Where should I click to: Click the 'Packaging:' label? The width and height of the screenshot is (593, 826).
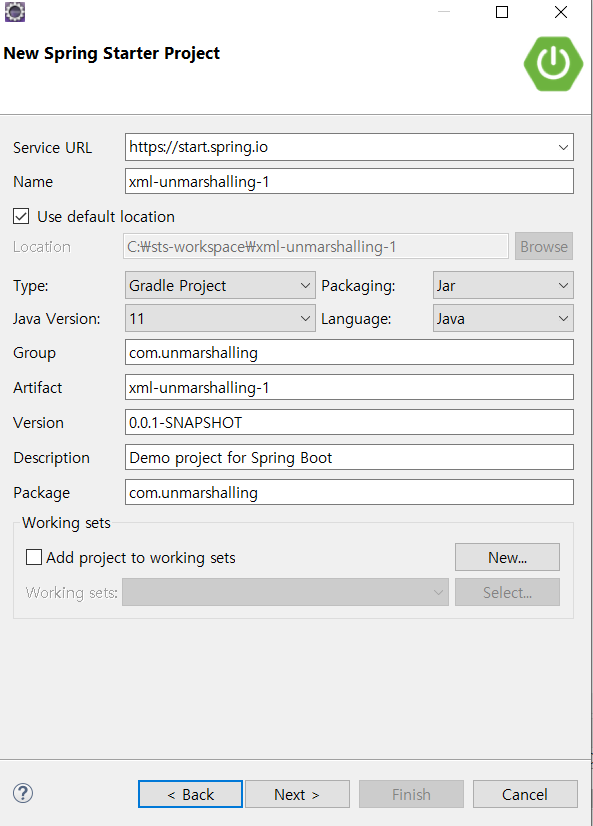358,286
